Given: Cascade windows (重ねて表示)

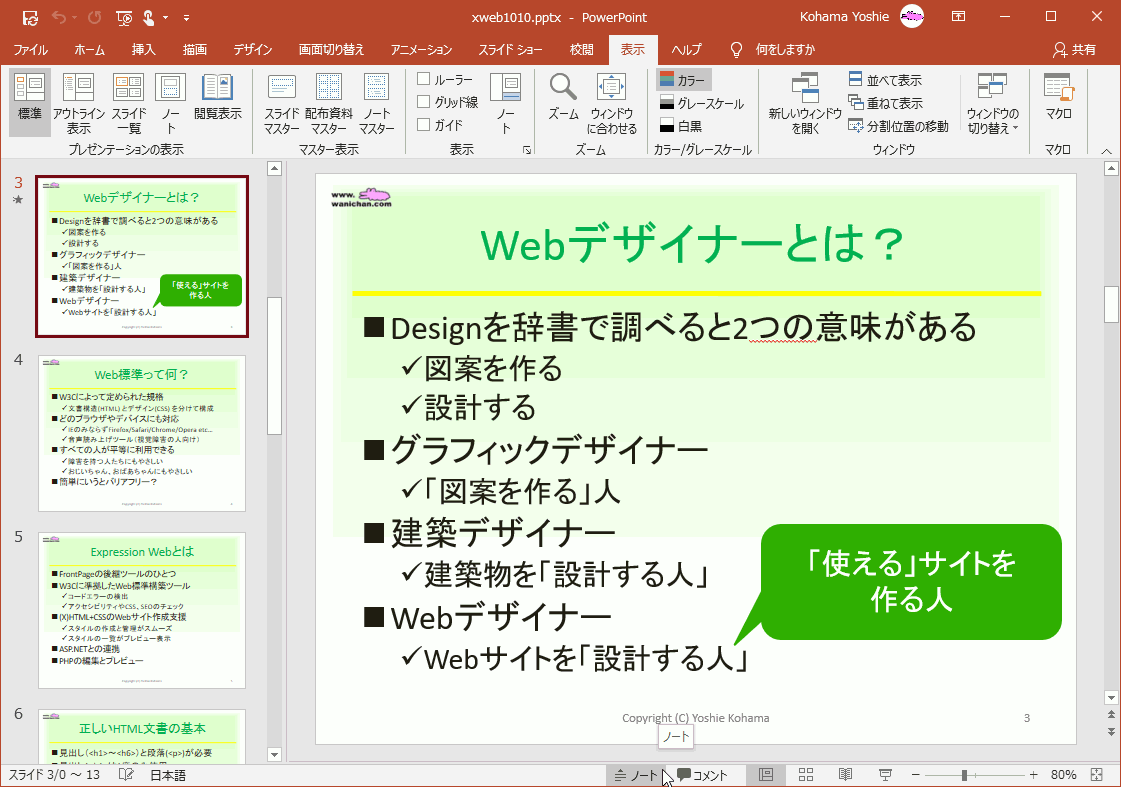Looking at the screenshot, I should coord(885,103).
